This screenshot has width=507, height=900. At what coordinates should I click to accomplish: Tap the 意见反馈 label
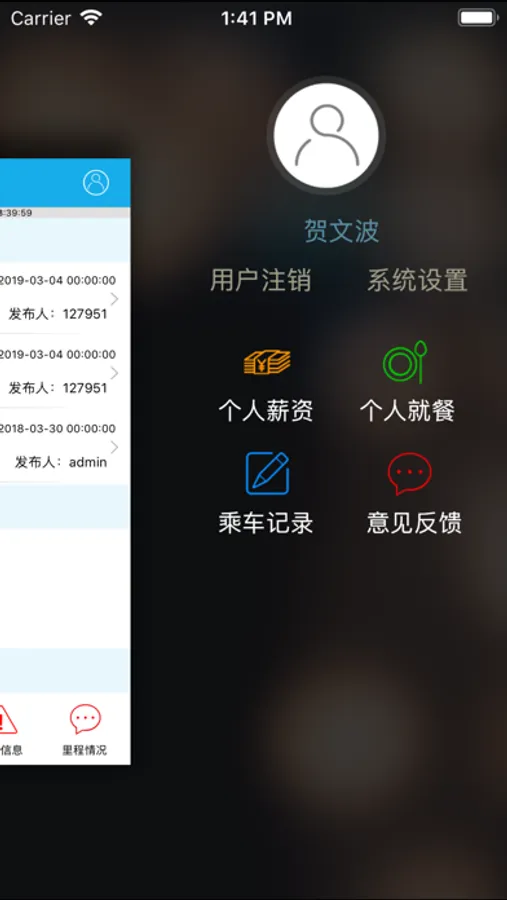click(x=414, y=523)
